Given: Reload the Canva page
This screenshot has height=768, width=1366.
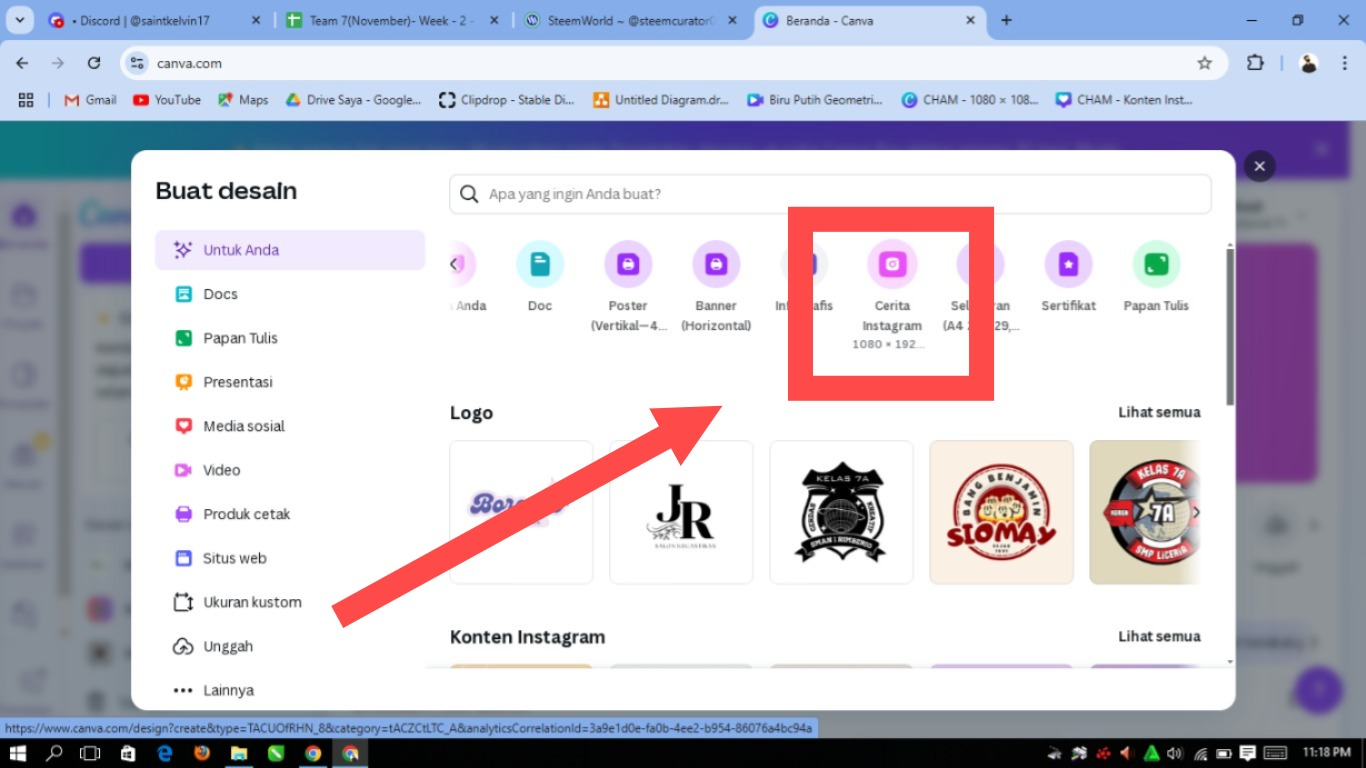Looking at the screenshot, I should pos(94,63).
